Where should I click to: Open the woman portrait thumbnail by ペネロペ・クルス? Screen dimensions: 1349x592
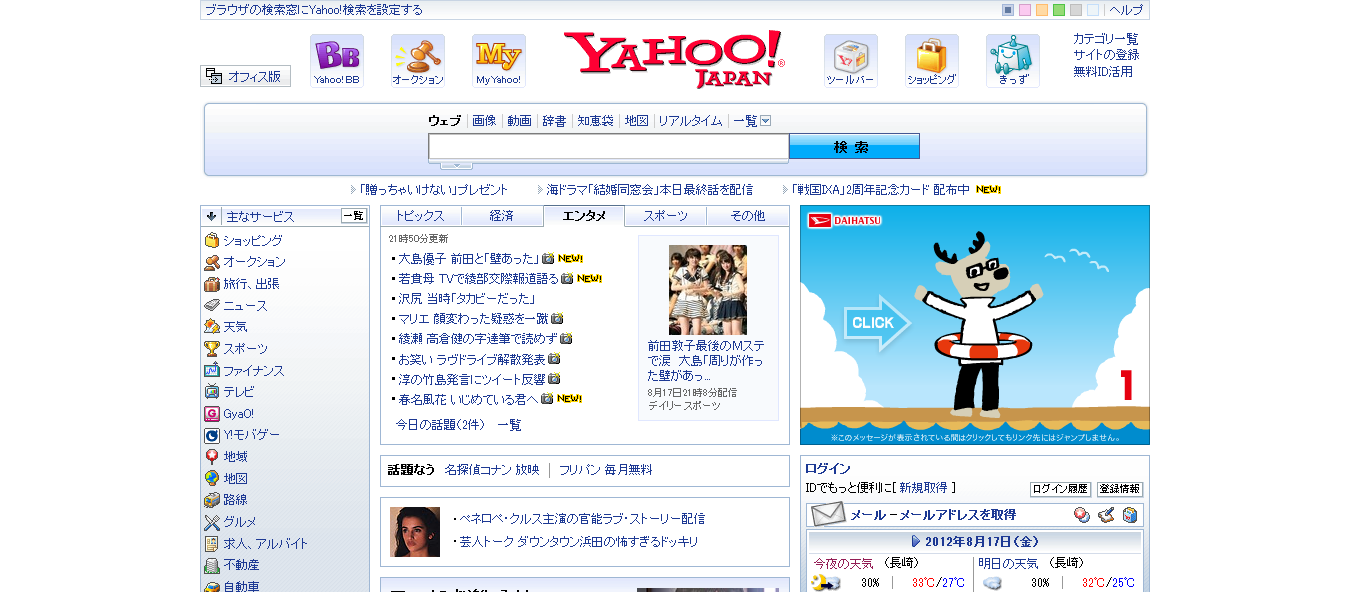415,532
